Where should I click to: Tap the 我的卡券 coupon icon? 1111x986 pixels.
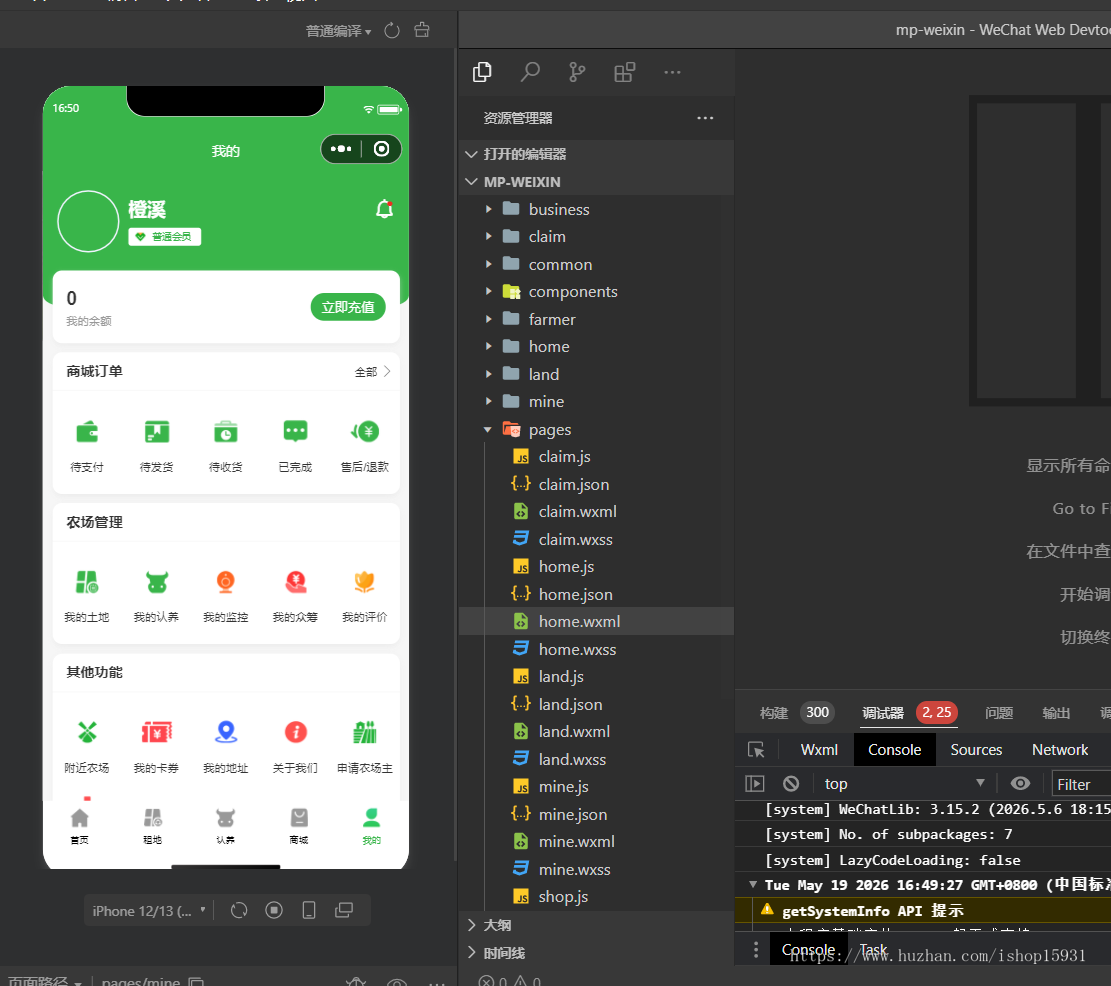(157, 732)
